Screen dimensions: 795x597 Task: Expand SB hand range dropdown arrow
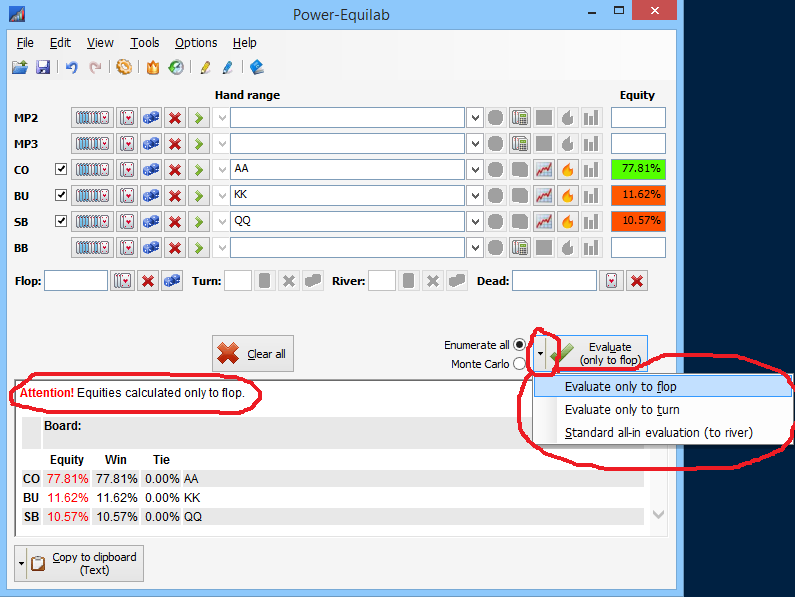pyautogui.click(x=475, y=222)
